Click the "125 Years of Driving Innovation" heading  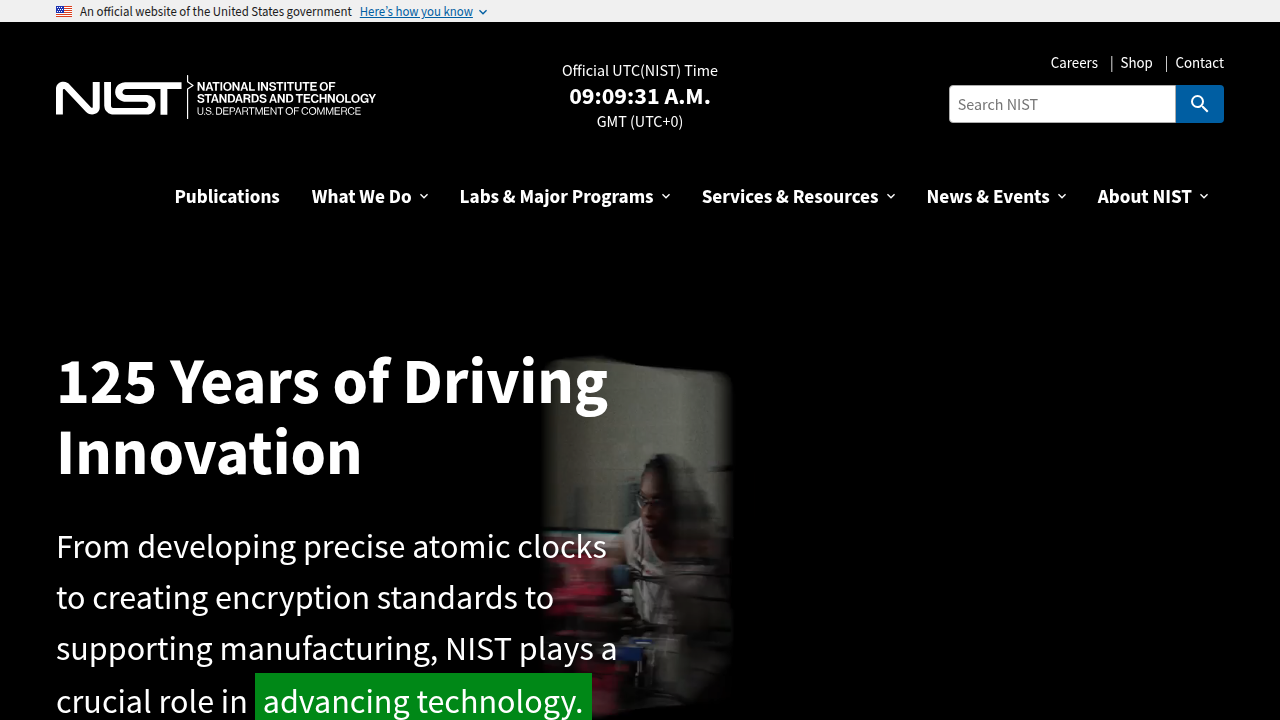[x=332, y=416]
